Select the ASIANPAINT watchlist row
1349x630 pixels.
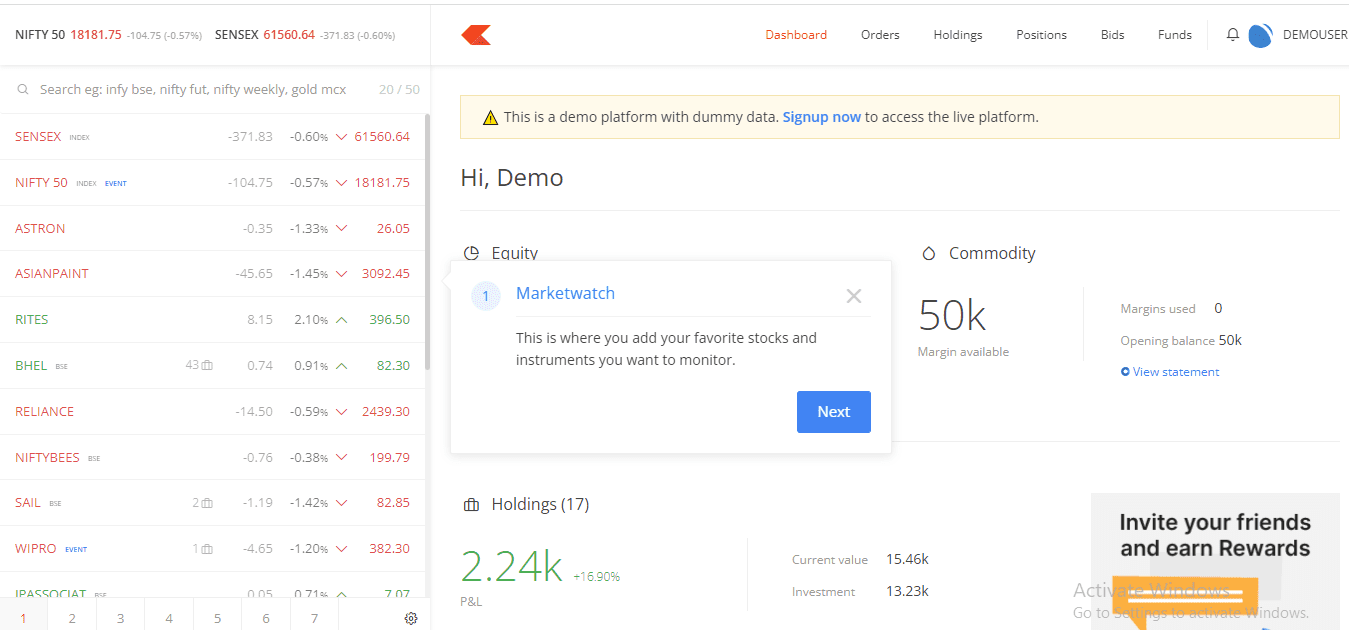[212, 274]
